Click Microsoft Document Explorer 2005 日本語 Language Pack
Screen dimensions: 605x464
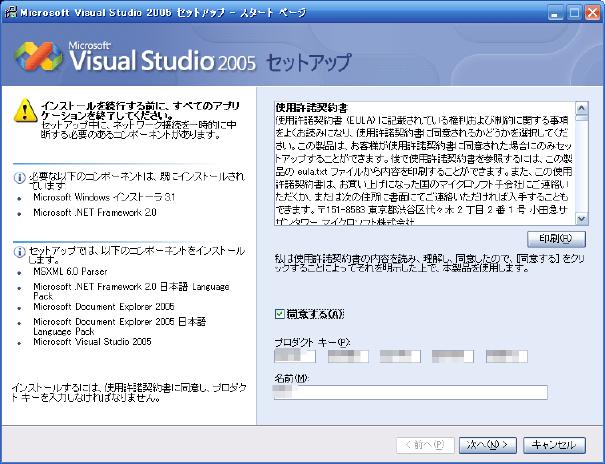120,326
